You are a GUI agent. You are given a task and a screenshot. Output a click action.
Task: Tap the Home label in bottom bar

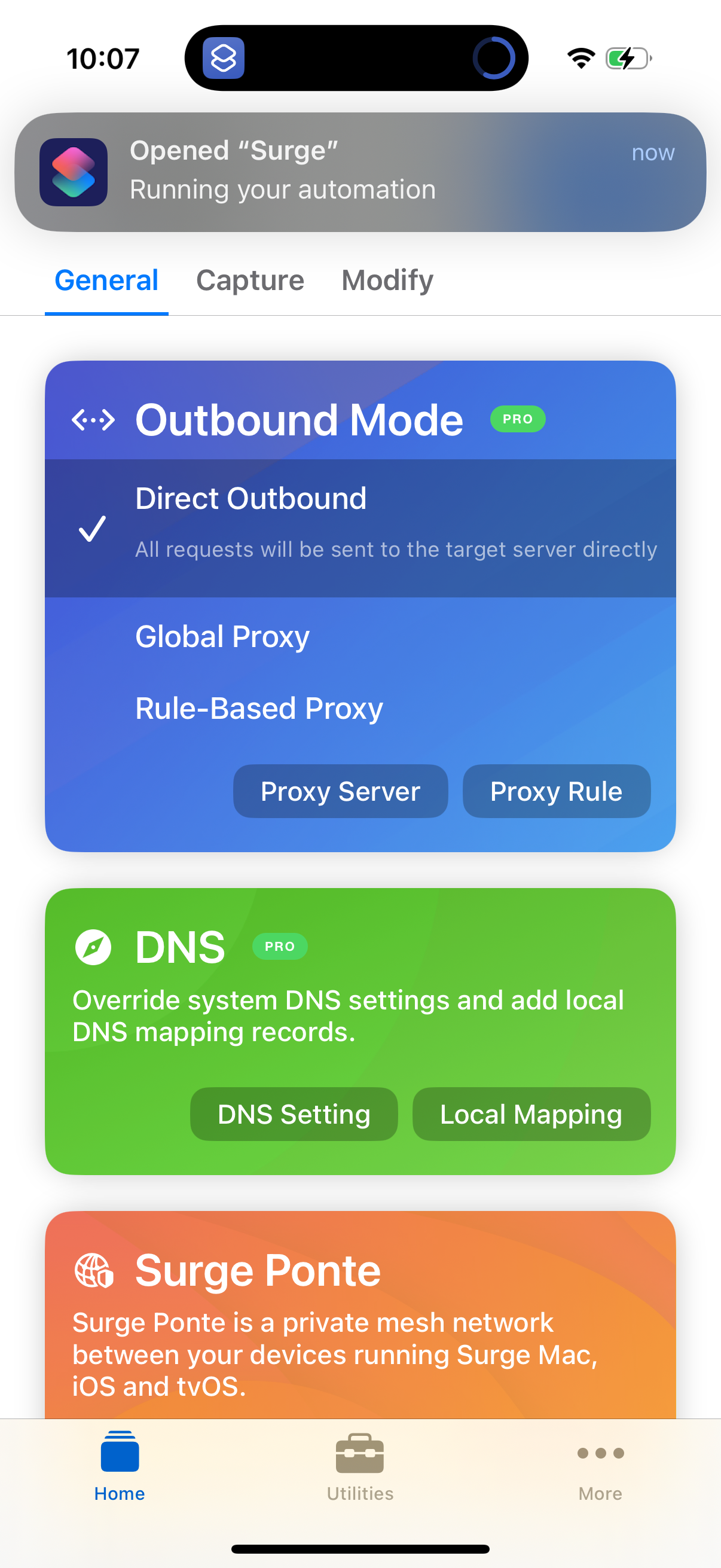tap(120, 1494)
